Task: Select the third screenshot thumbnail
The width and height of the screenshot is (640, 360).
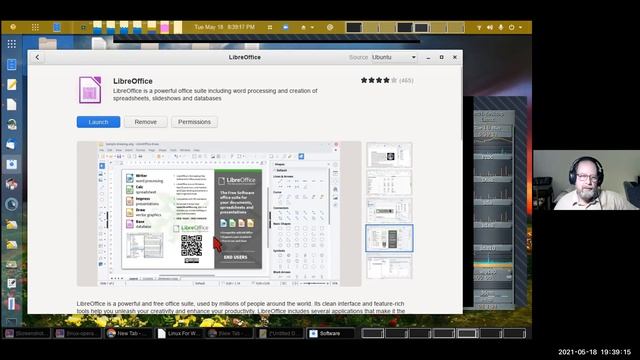Action: (389, 210)
